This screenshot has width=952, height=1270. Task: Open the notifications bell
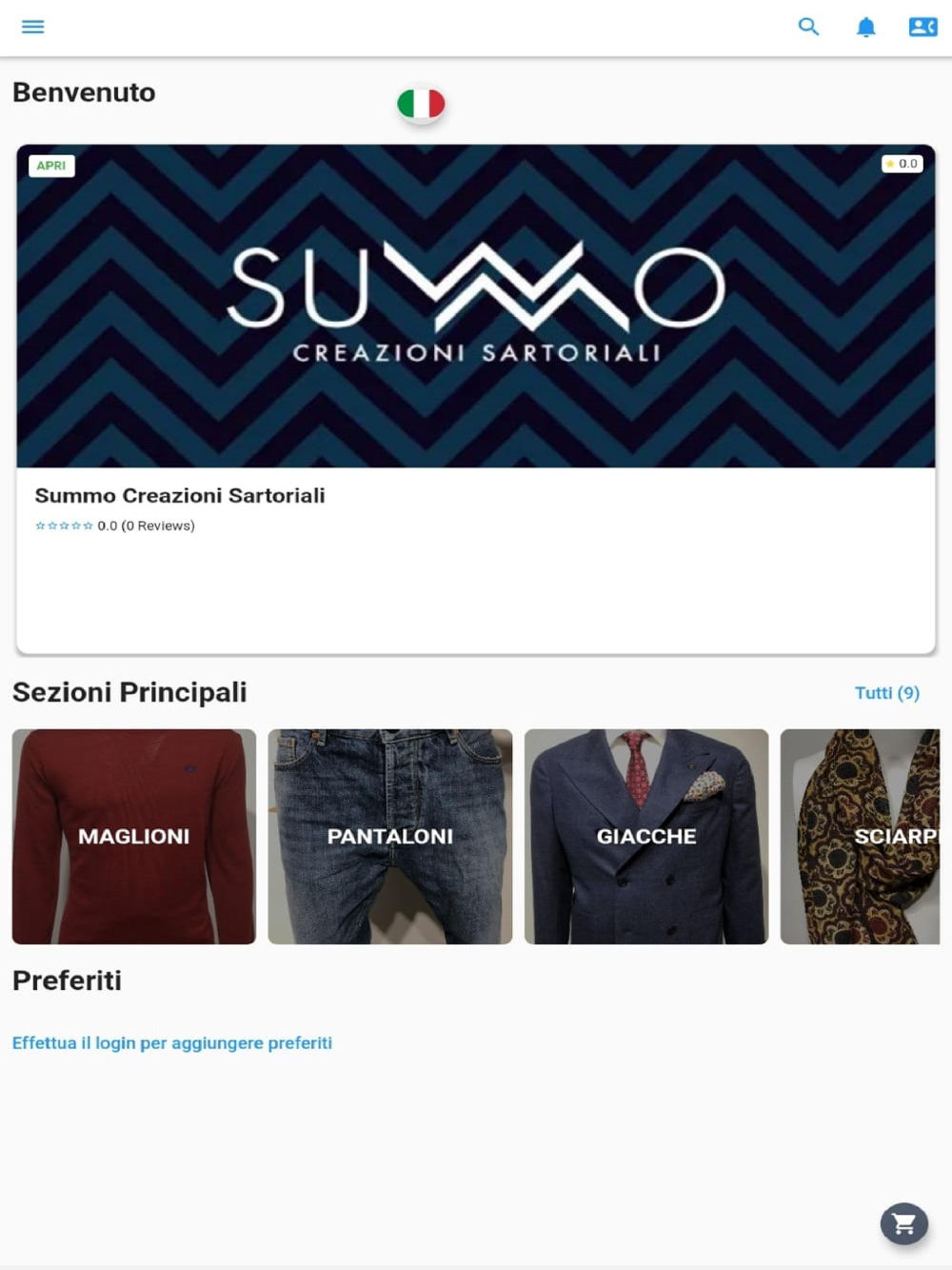point(865,27)
